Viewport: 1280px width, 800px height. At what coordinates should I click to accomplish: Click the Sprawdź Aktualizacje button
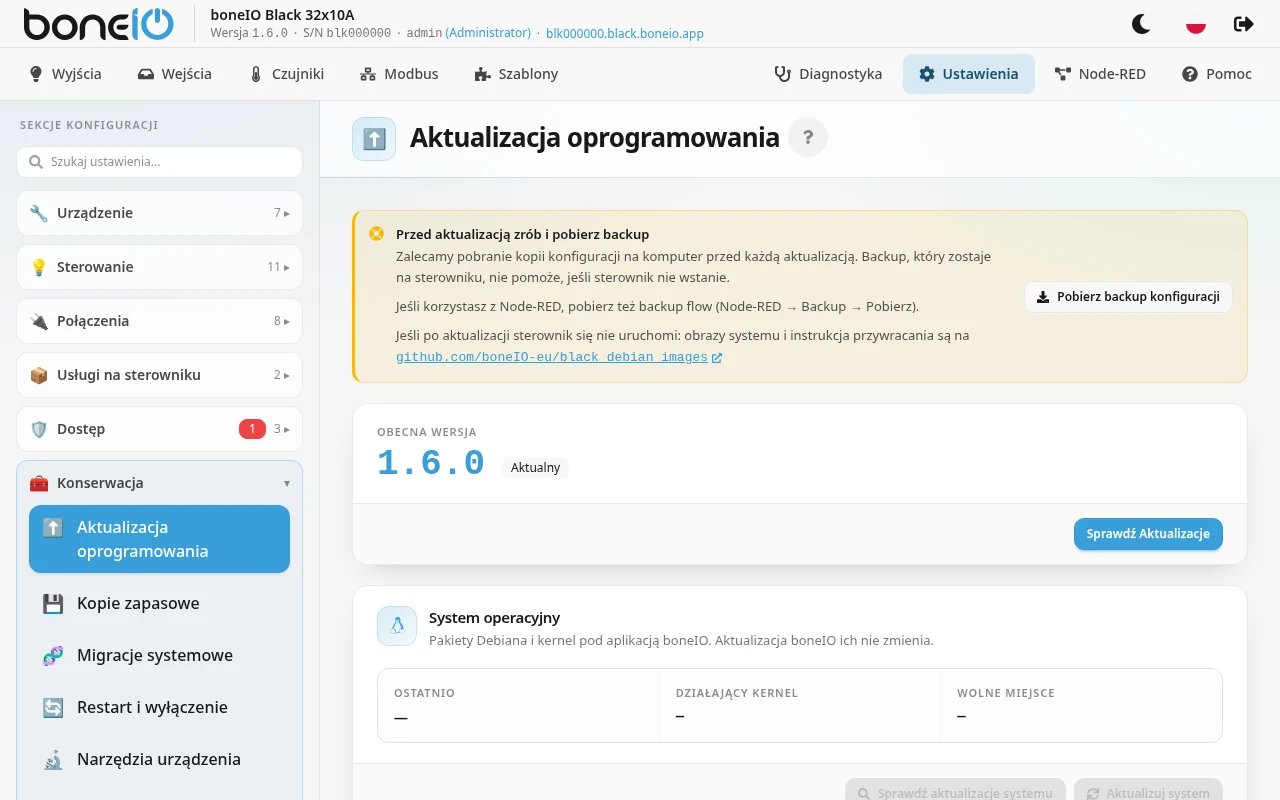pyautogui.click(x=1148, y=534)
